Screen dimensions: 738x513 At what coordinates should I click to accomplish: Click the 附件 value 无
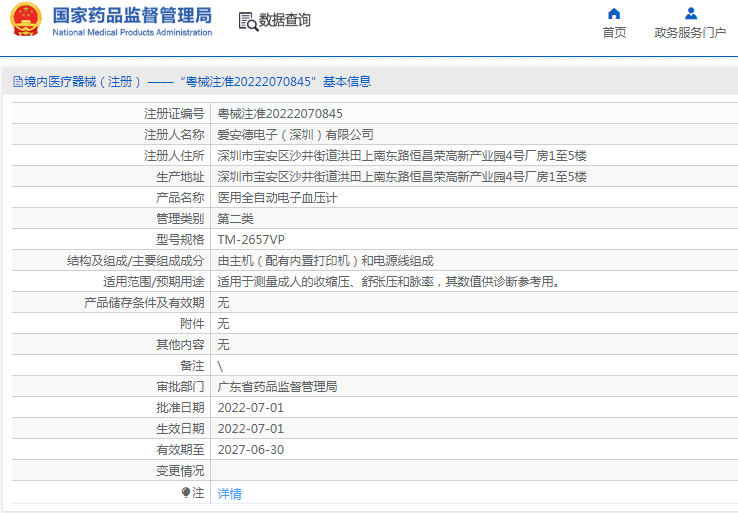tap(223, 324)
